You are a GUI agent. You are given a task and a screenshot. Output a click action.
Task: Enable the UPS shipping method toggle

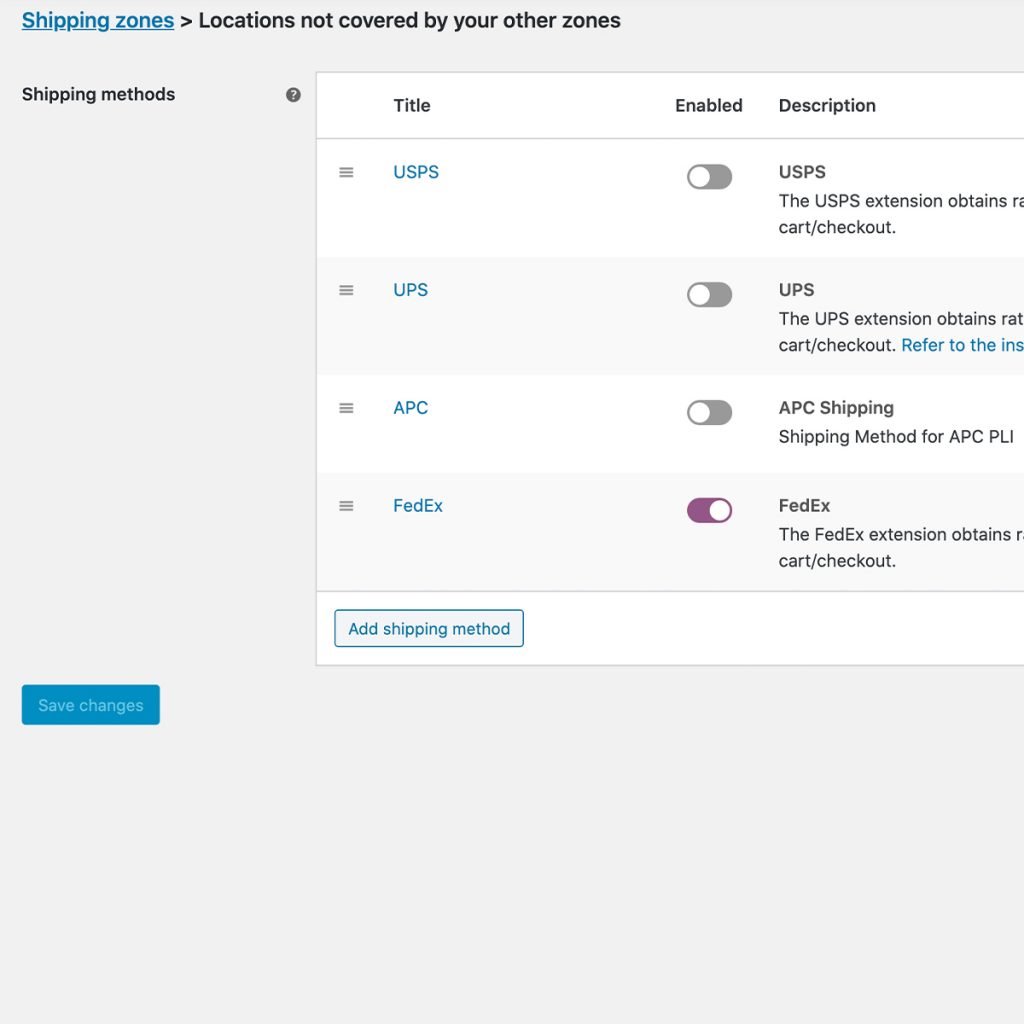[709, 295]
